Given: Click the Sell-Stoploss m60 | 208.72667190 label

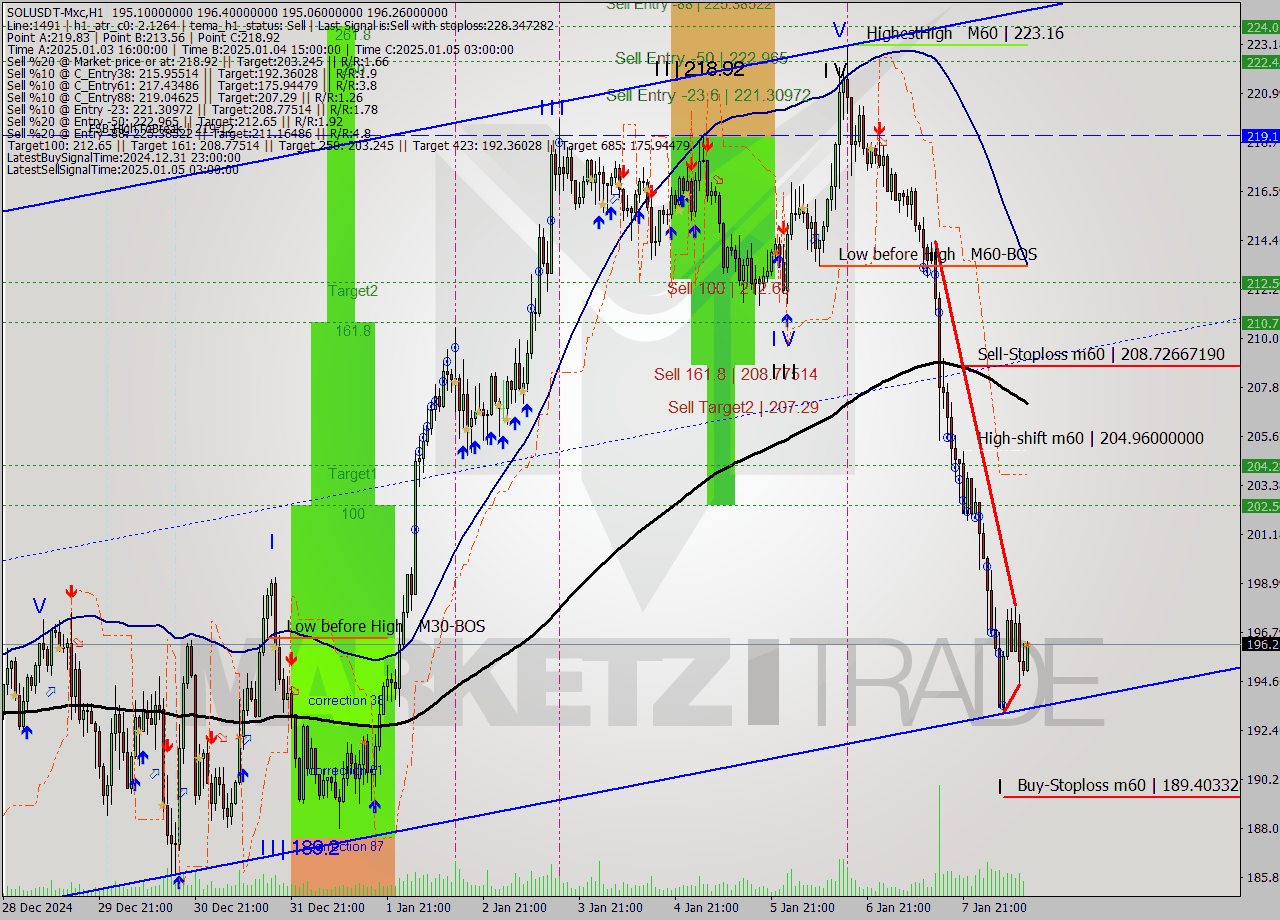Looking at the screenshot, I should click(x=1101, y=354).
